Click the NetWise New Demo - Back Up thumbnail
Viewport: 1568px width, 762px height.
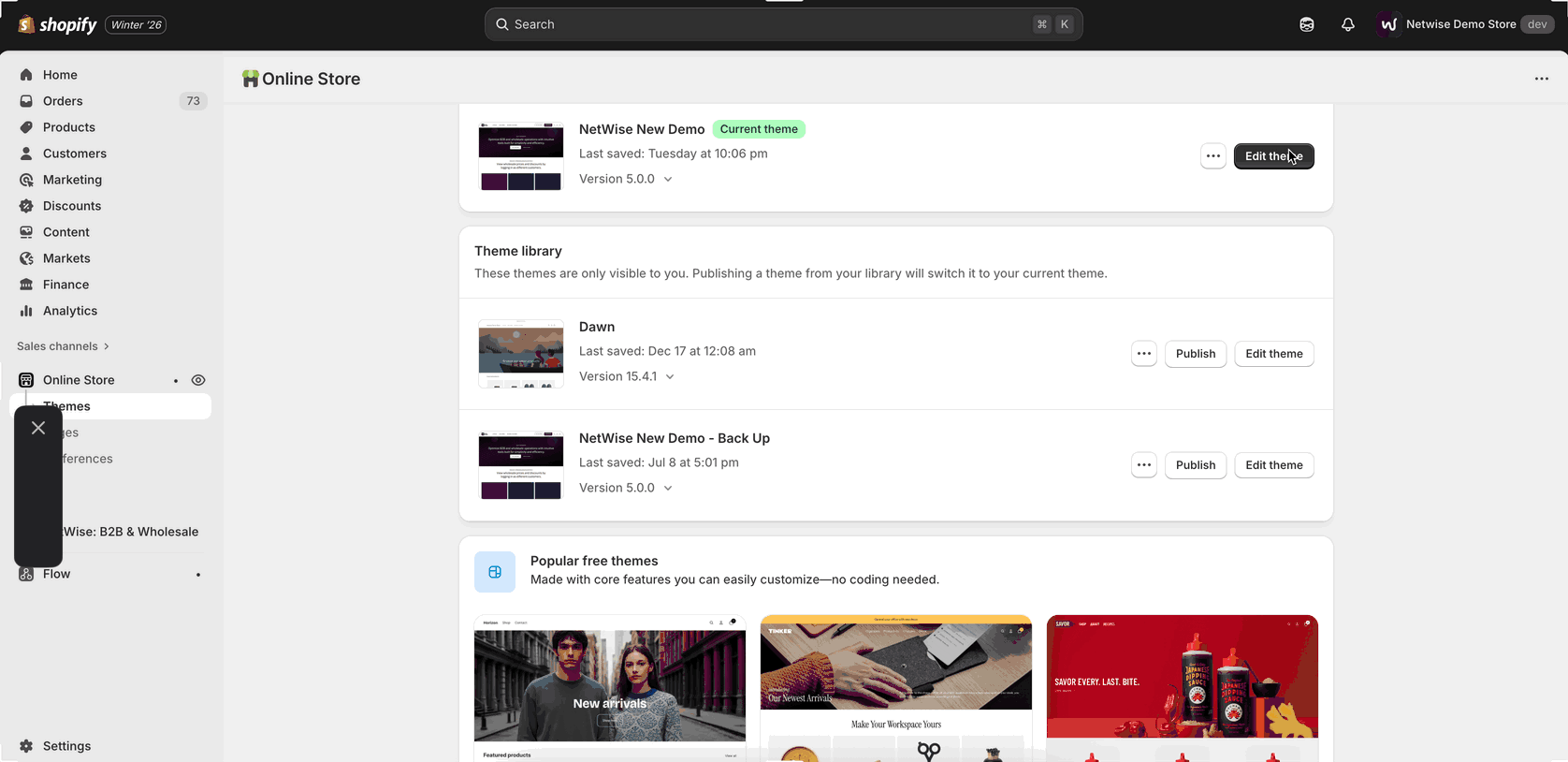pos(521,465)
